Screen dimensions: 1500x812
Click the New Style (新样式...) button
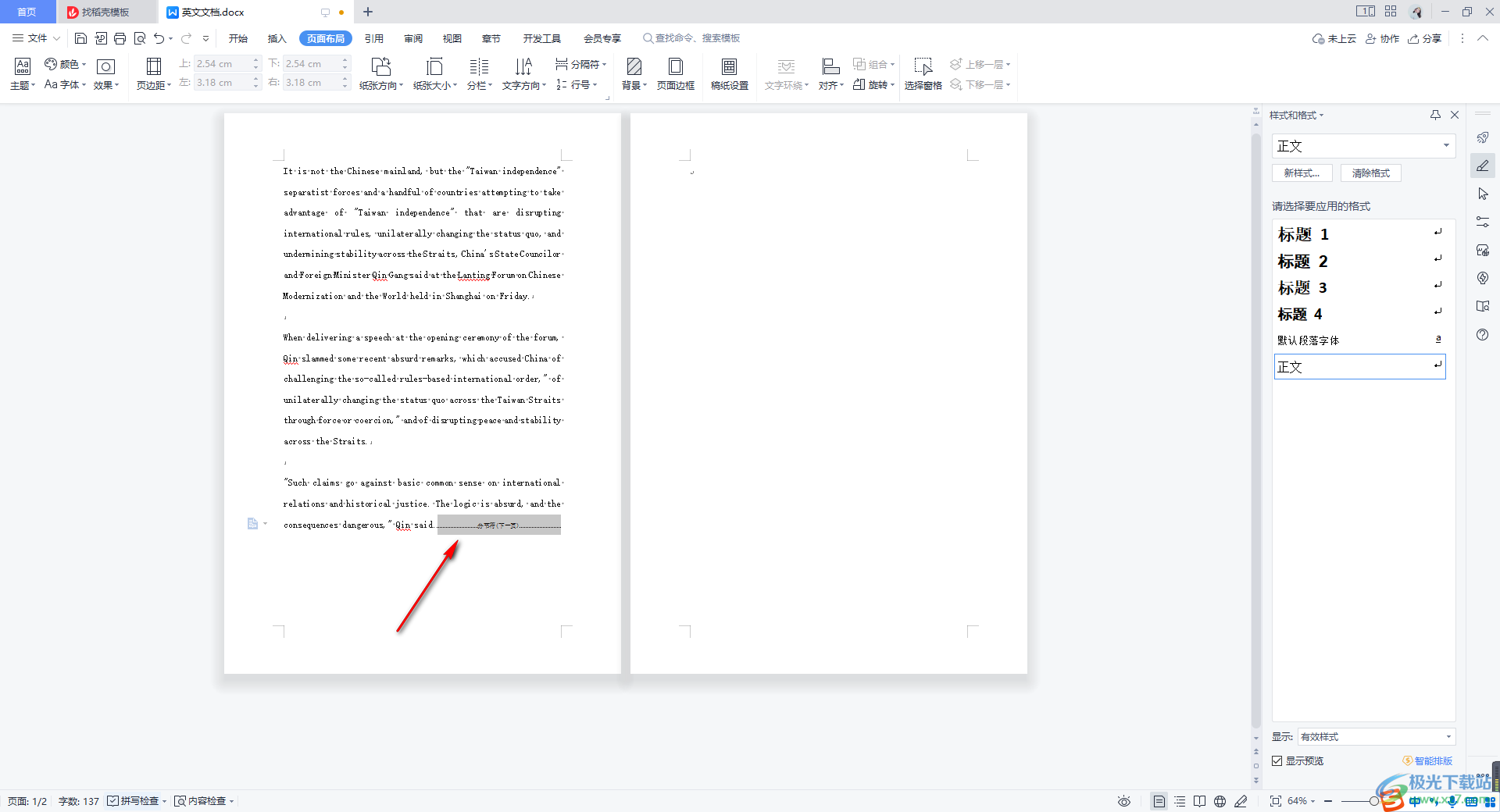point(1302,173)
